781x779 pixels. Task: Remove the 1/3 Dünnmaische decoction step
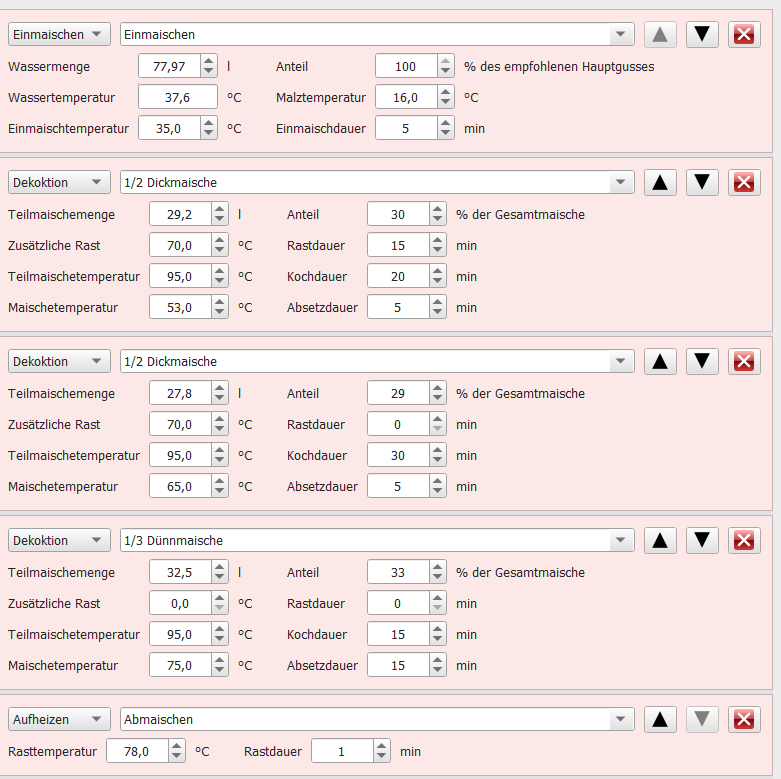coord(743,541)
